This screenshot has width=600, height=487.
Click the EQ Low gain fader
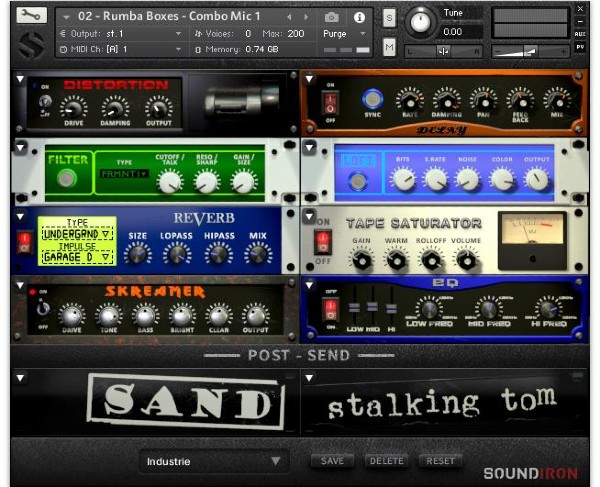[354, 307]
